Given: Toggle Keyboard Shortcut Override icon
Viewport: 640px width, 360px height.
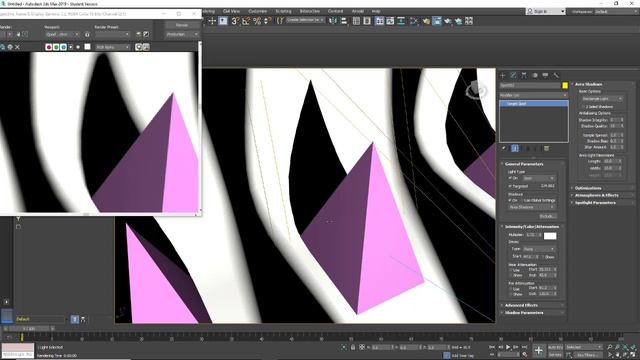Looking at the screenshot, I should 223,21.
